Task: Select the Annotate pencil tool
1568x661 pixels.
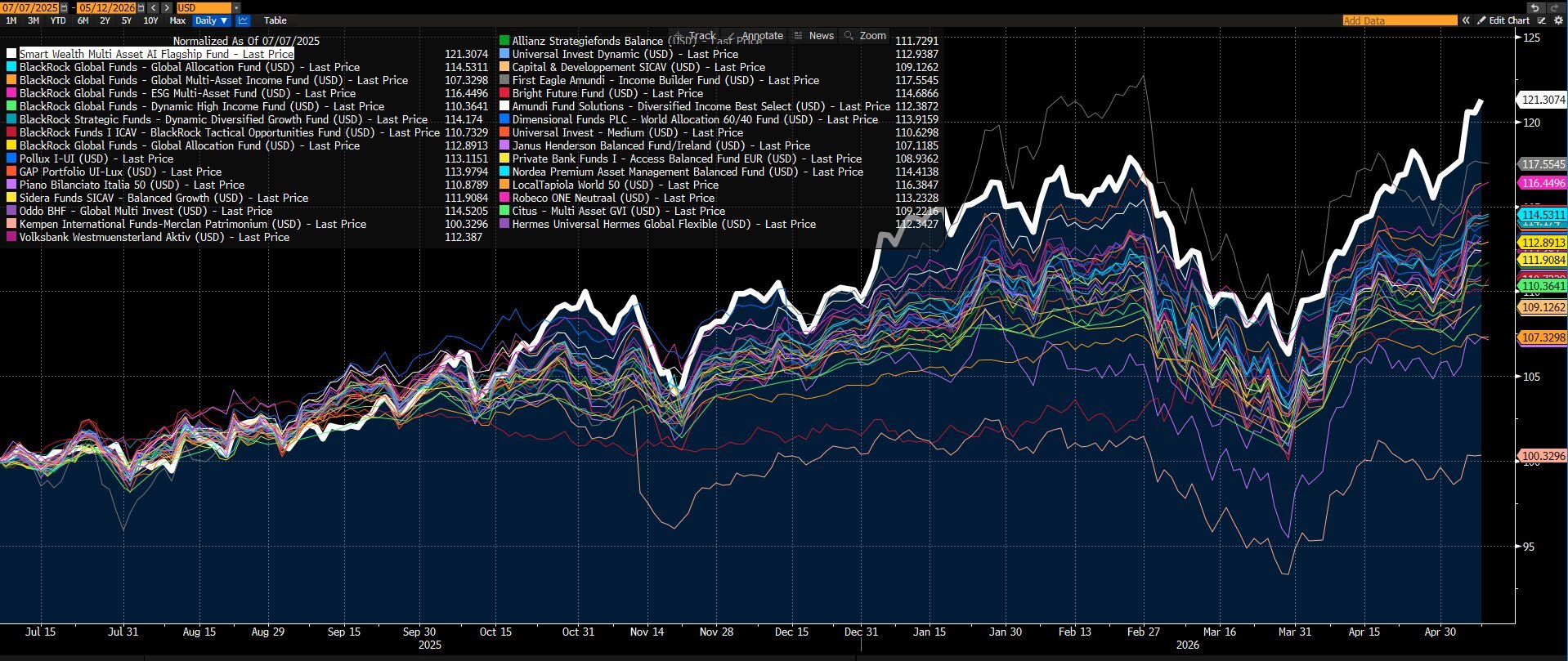Action: pos(755,36)
